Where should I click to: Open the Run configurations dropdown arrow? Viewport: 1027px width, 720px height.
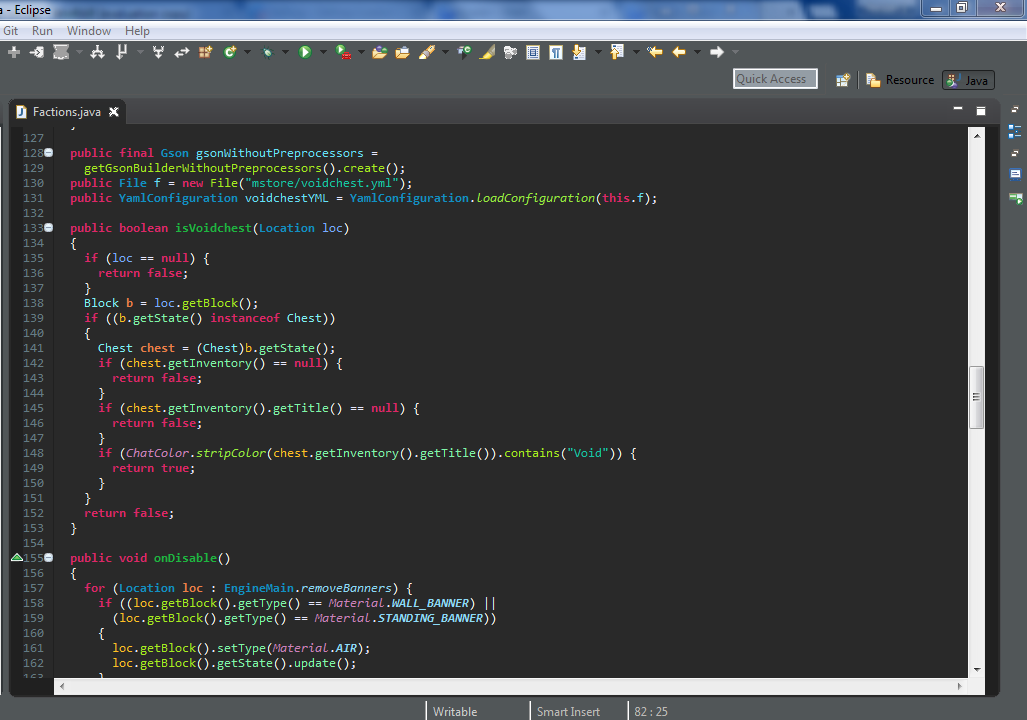(x=323, y=52)
